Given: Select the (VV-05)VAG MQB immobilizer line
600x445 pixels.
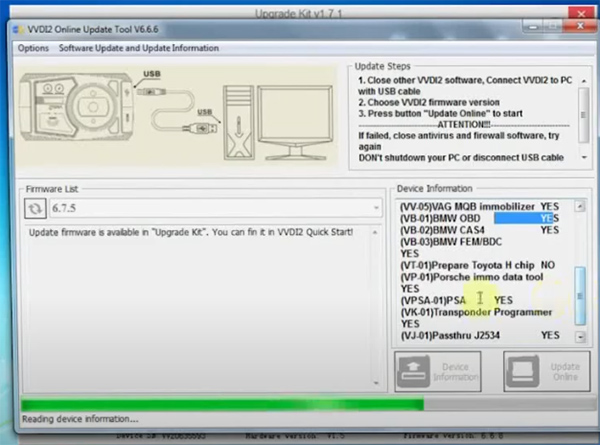Looking at the screenshot, I should click(479, 207).
